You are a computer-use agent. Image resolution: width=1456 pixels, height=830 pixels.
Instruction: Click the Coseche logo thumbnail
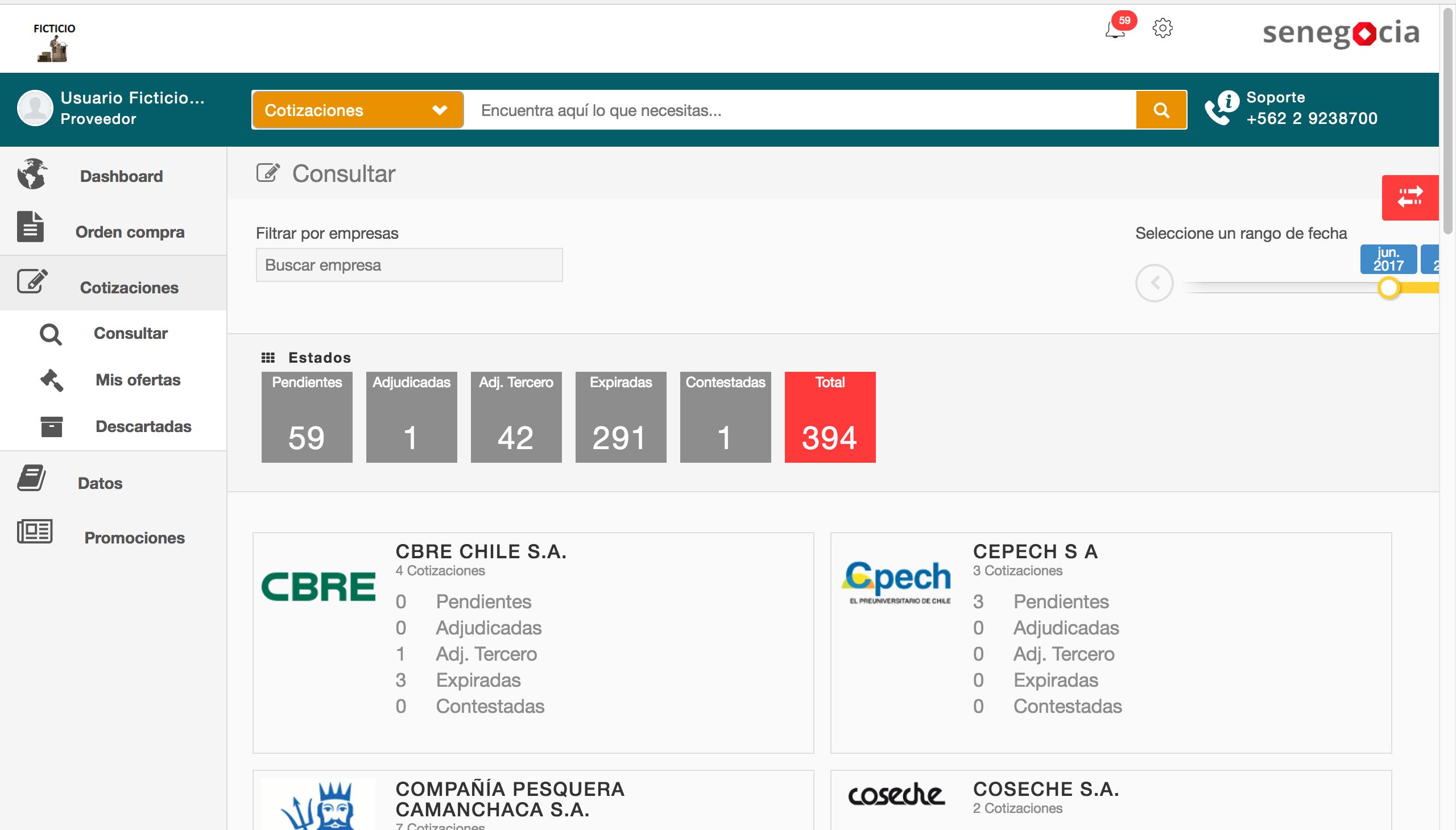pyautogui.click(x=896, y=794)
